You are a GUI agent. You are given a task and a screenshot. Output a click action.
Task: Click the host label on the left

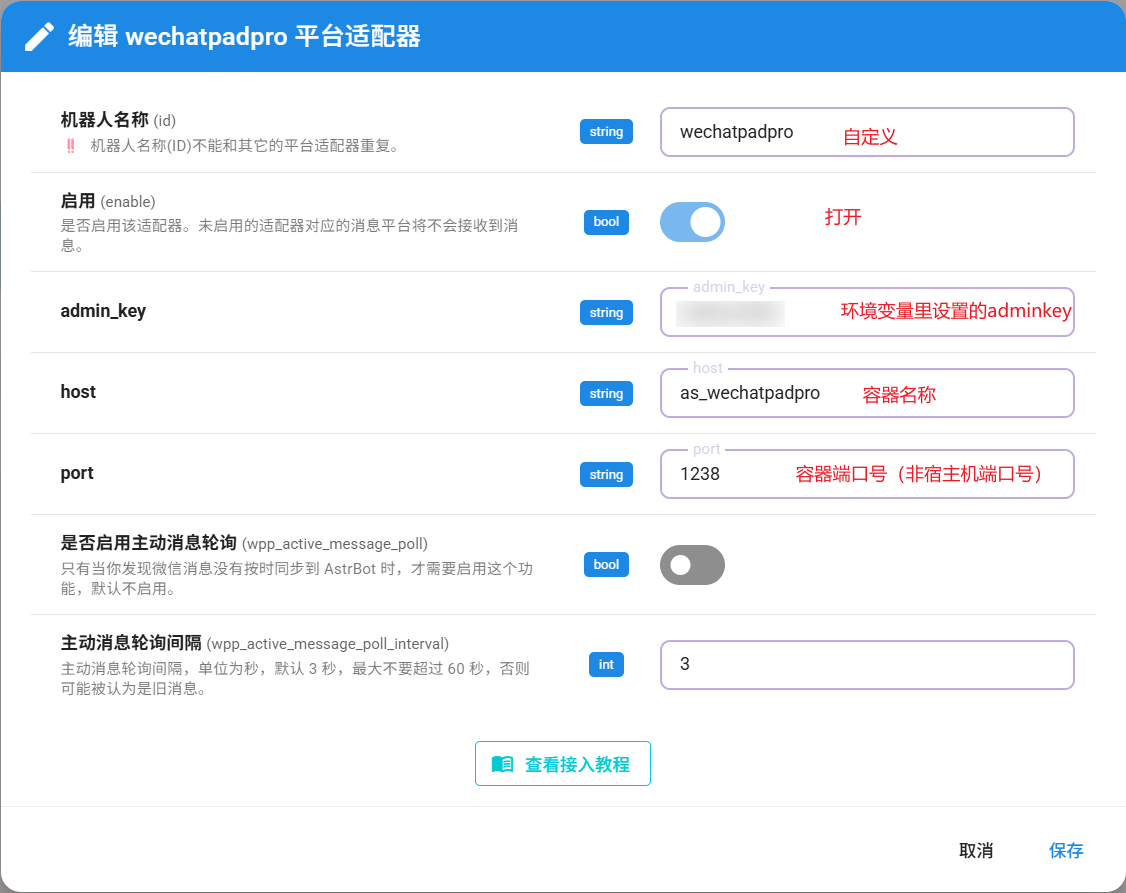pyautogui.click(x=78, y=392)
